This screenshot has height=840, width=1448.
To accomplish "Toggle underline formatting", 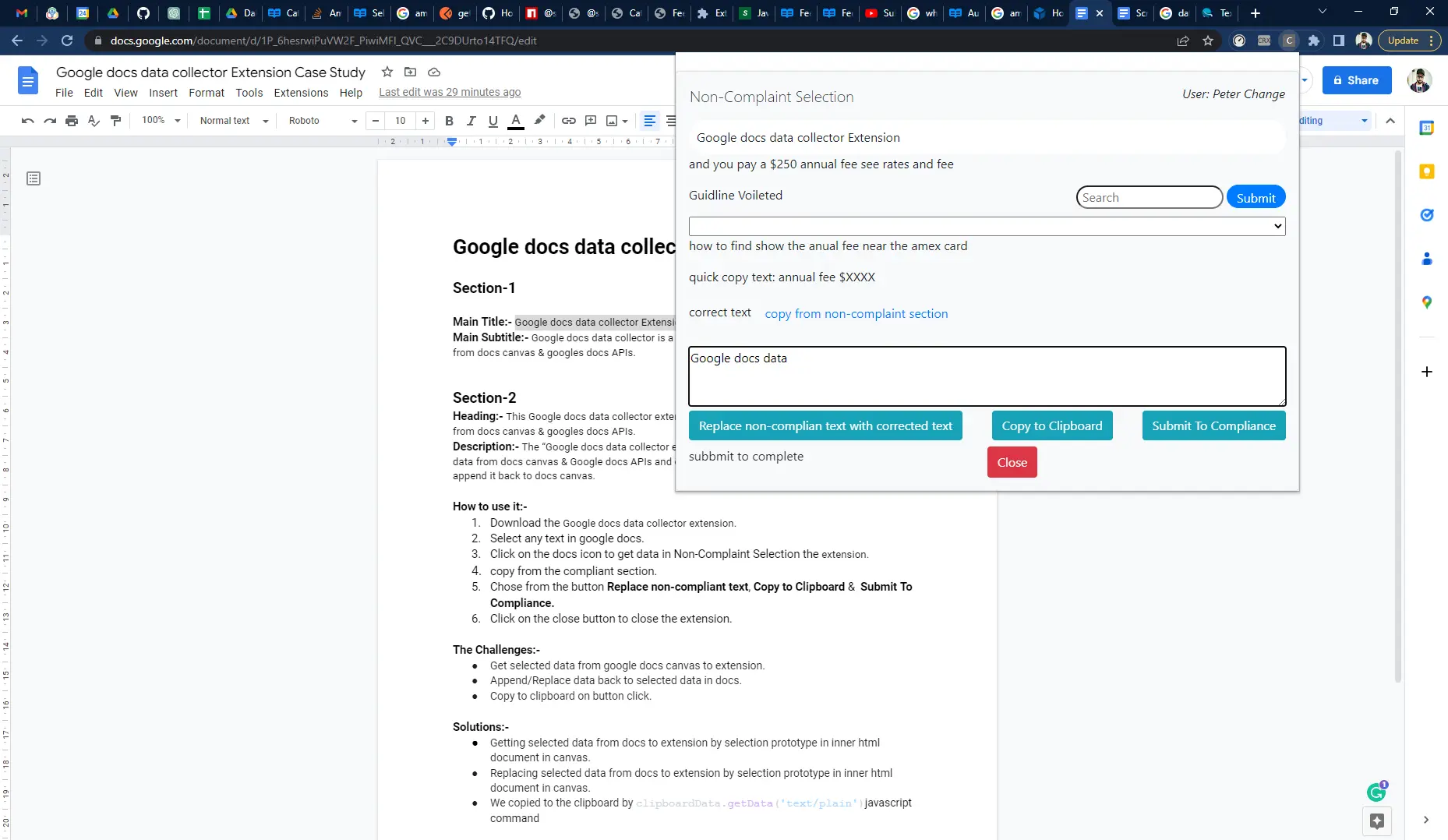I will click(x=493, y=121).
